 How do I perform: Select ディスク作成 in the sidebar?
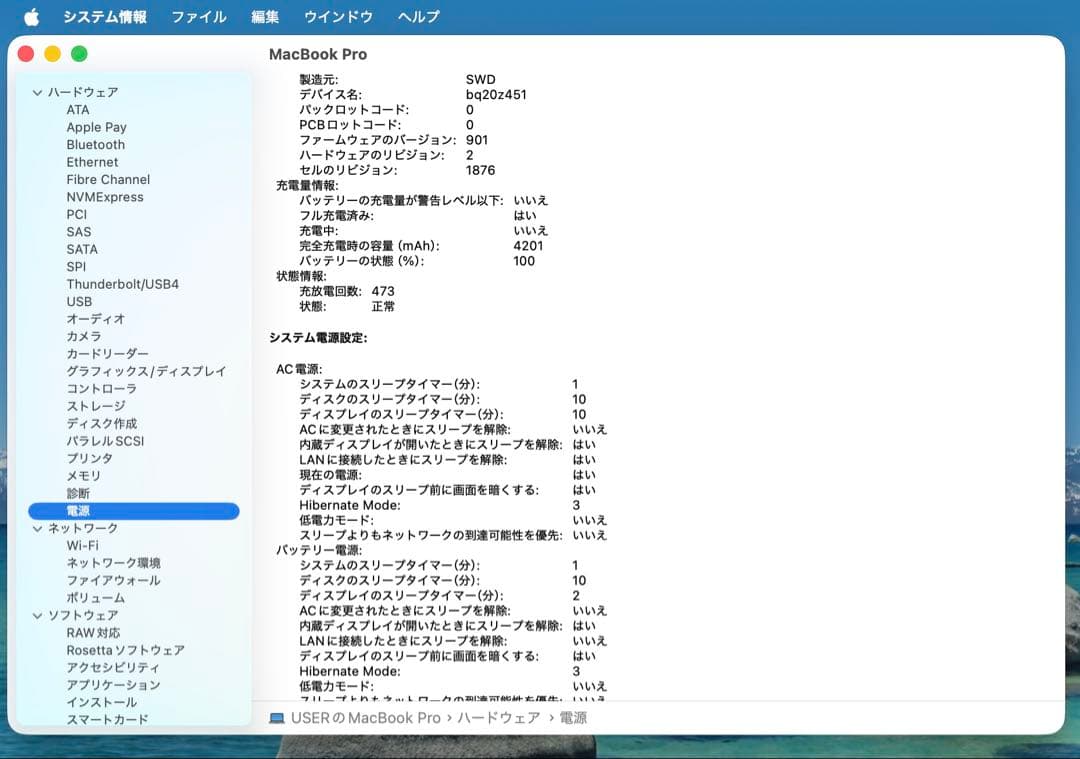coord(101,424)
